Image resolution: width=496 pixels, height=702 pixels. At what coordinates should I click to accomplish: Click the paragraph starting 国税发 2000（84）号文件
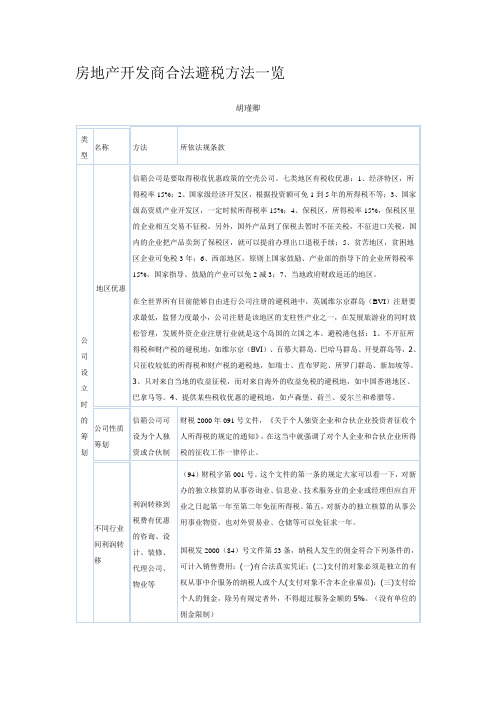pos(298,582)
